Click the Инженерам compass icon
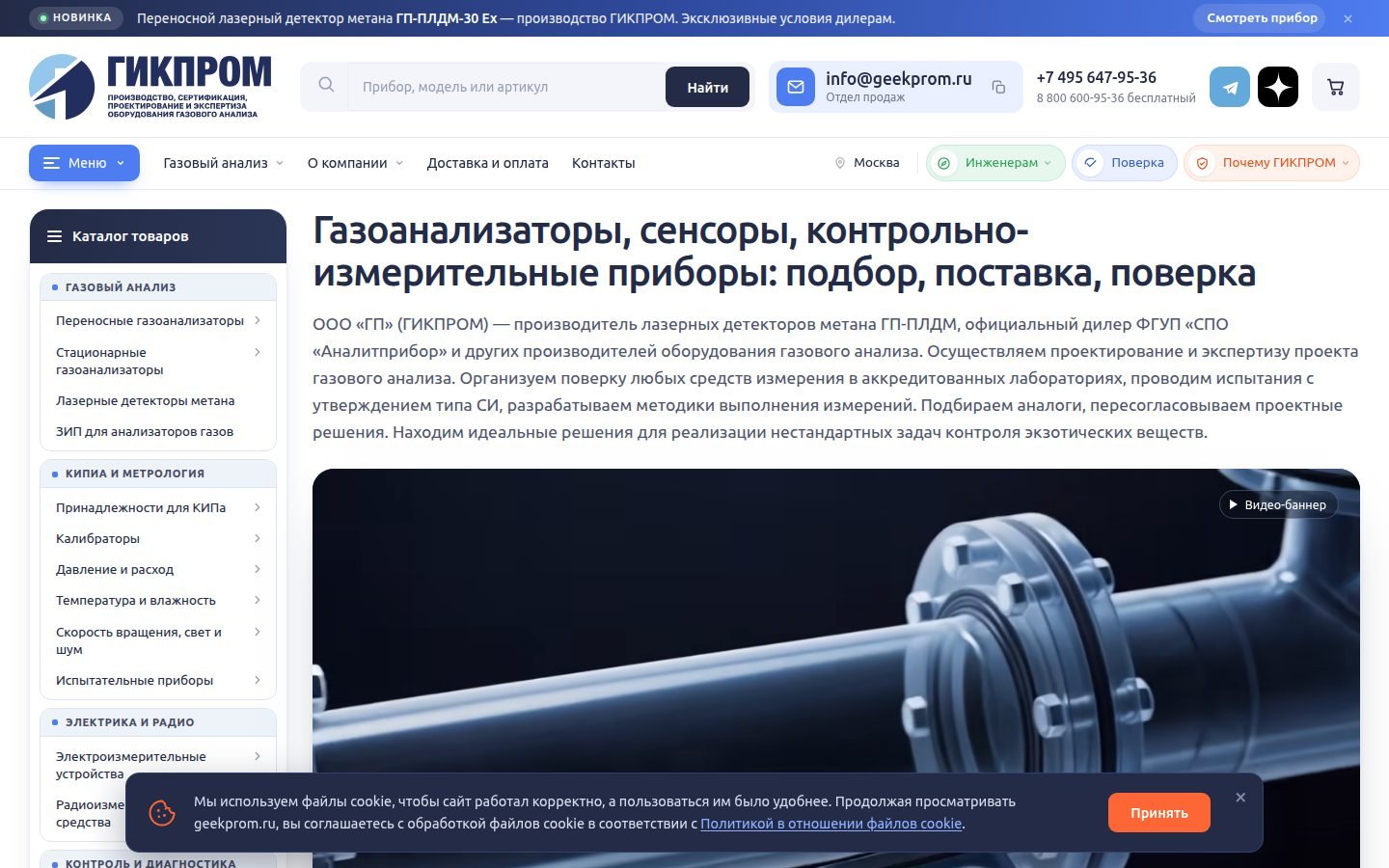Image resolution: width=1389 pixels, height=868 pixels. 944,163
